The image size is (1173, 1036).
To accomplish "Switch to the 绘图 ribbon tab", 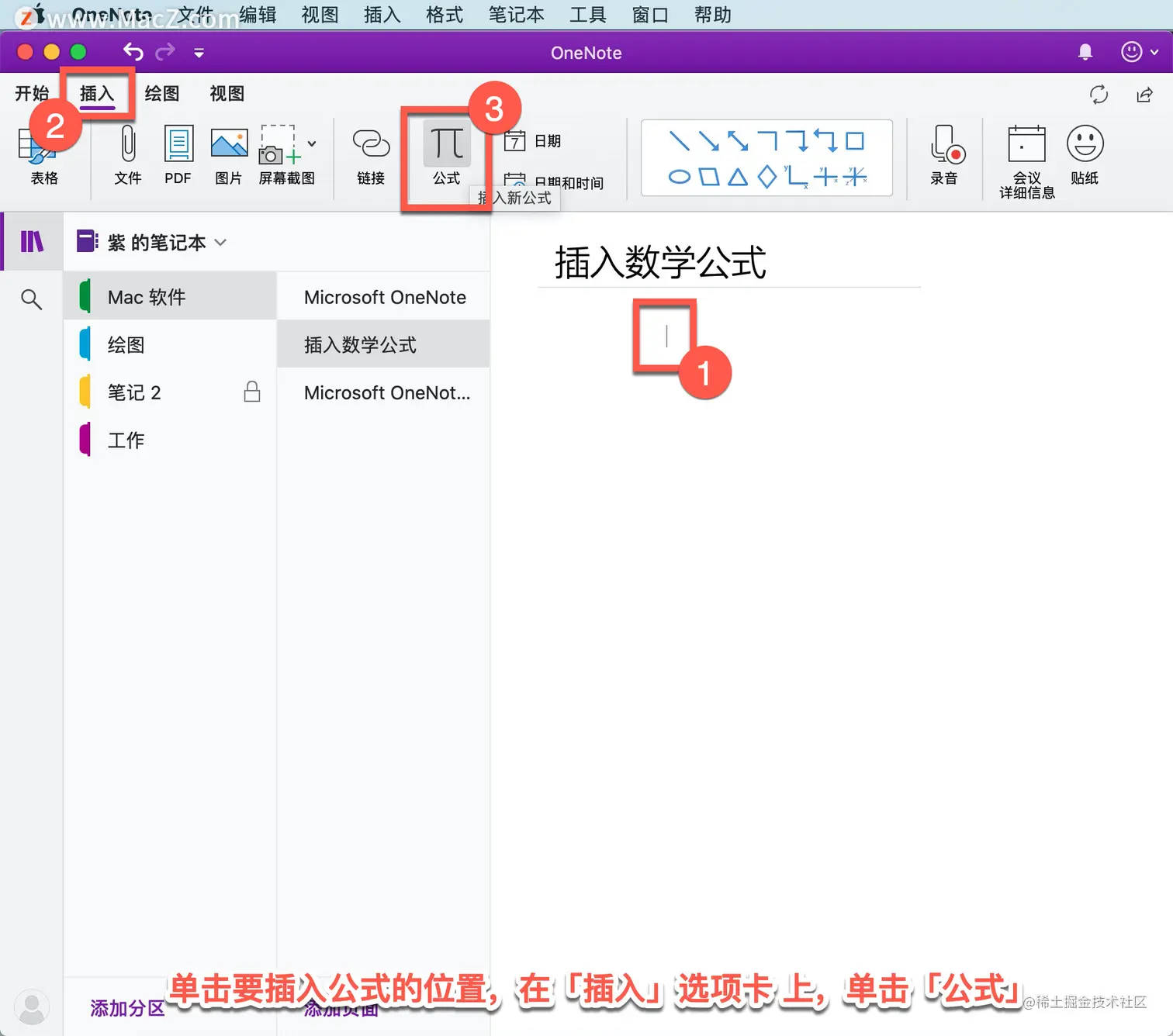I will click(x=162, y=94).
